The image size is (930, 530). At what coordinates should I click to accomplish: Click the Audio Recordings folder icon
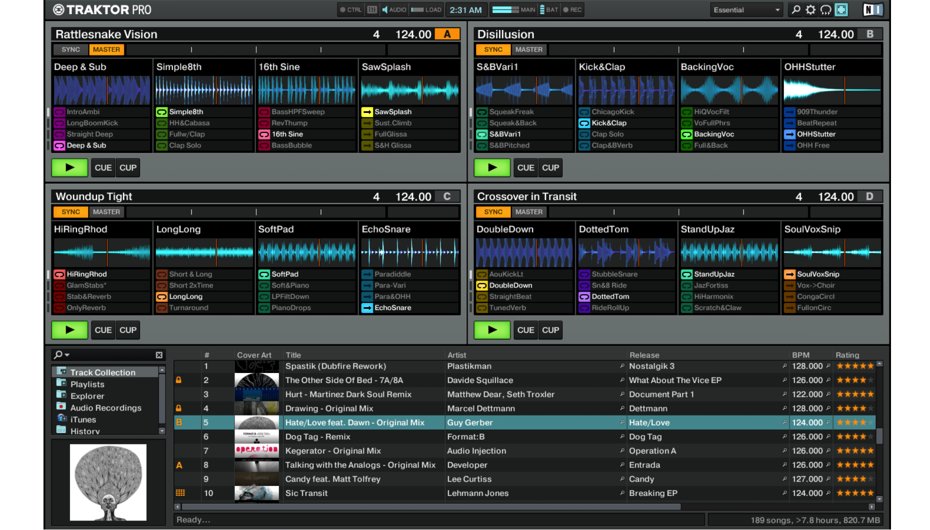point(60,407)
